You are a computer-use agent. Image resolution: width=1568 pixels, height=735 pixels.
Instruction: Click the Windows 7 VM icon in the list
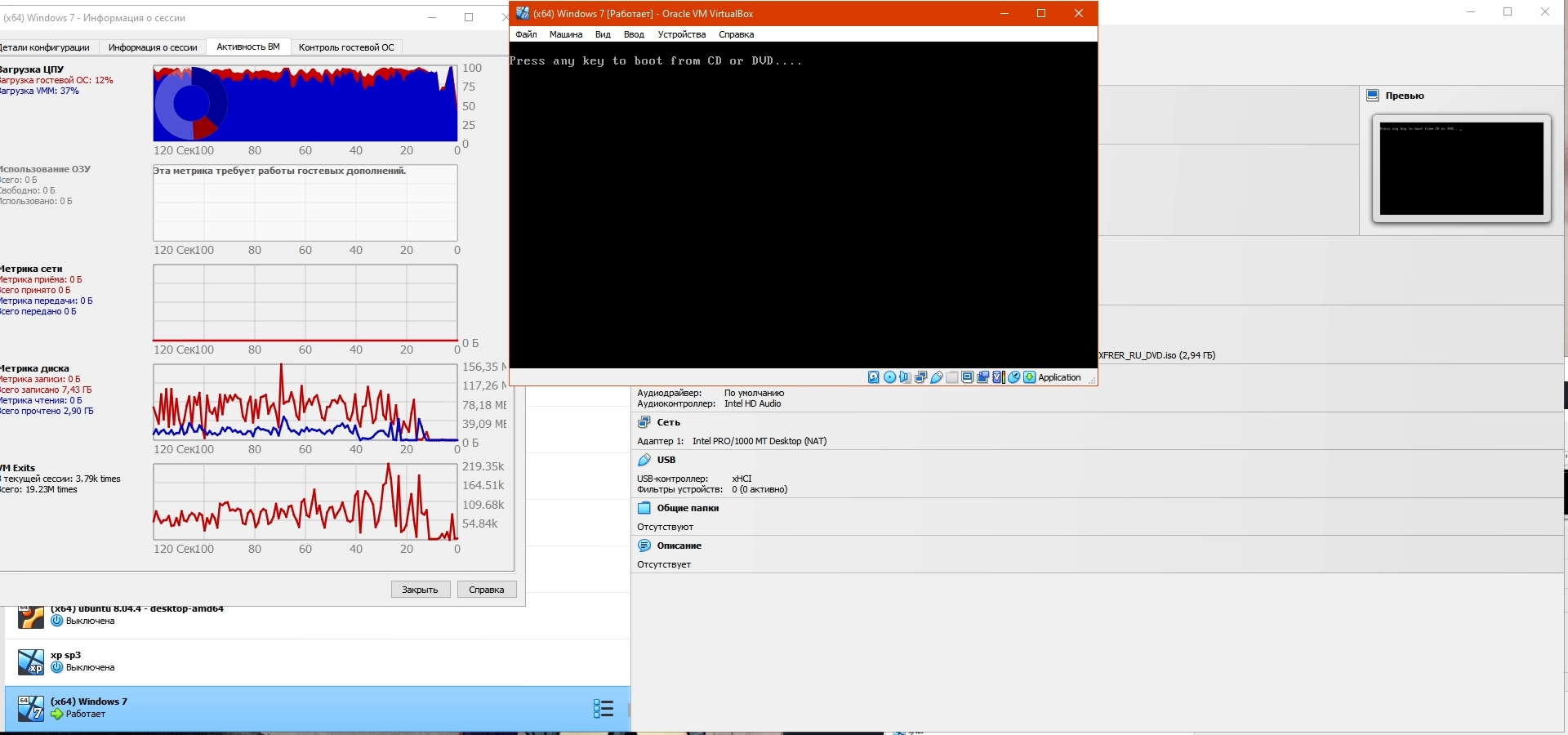[x=31, y=708]
